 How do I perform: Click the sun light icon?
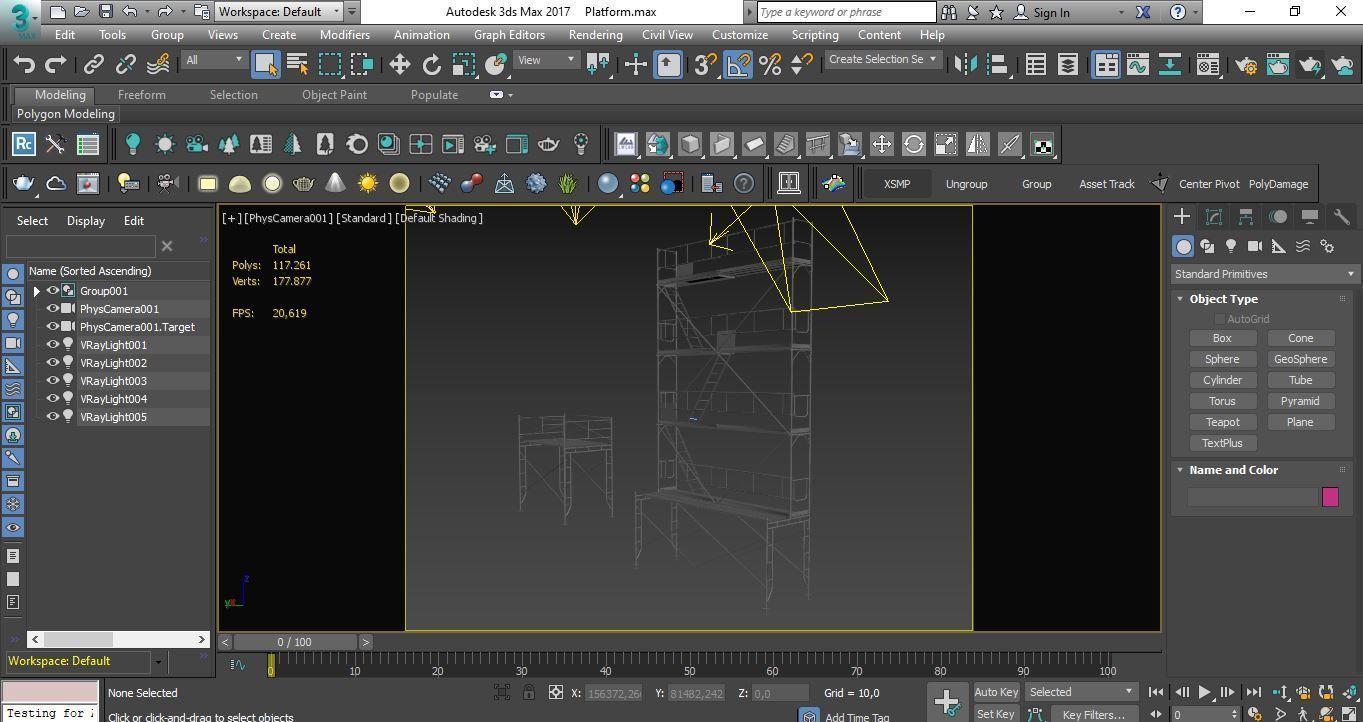(368, 183)
